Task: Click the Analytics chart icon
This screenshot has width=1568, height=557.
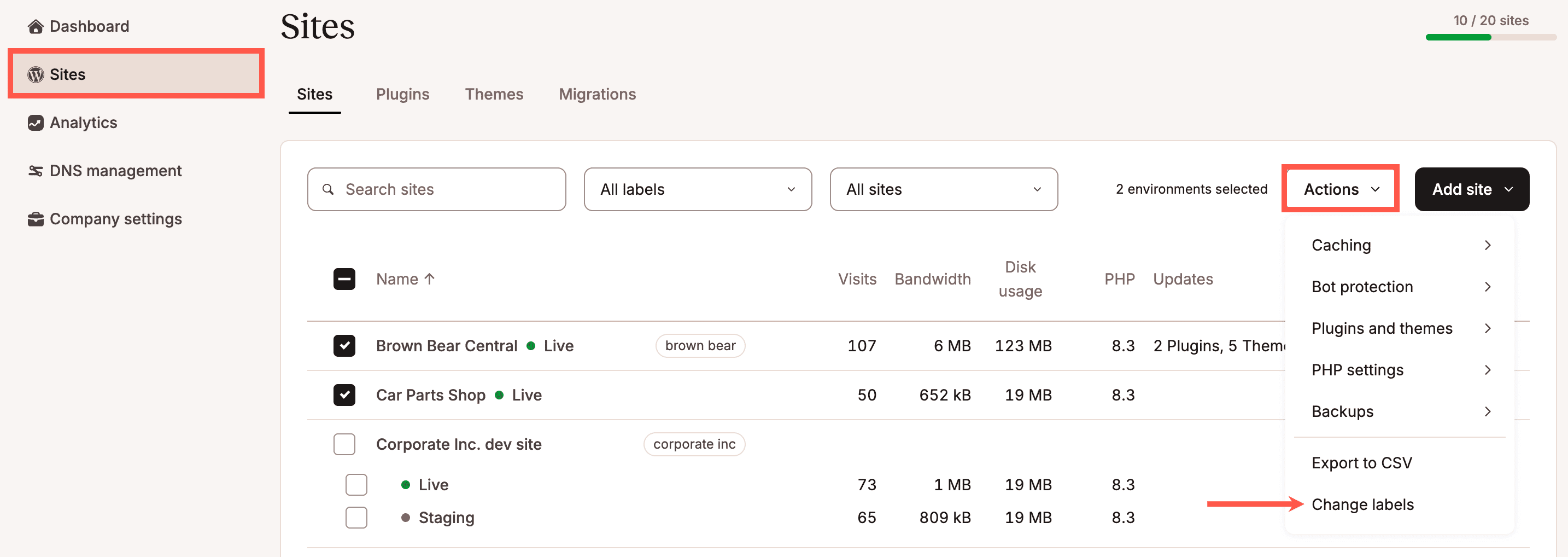Action: coord(36,123)
